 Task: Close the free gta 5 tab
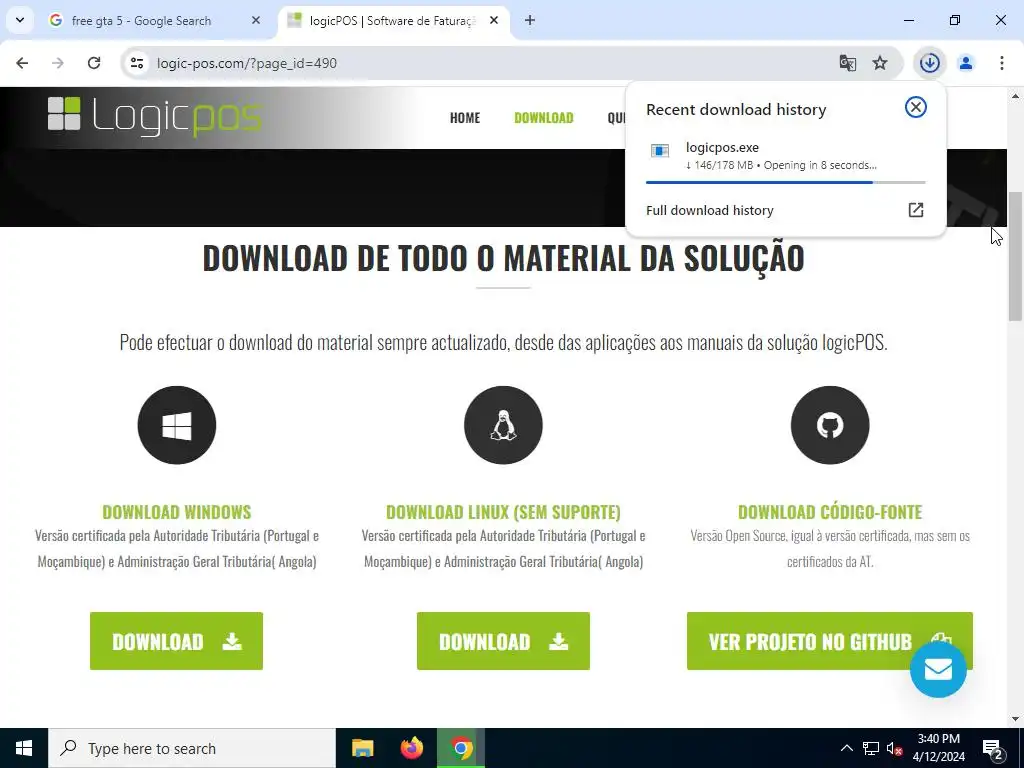tap(256, 21)
